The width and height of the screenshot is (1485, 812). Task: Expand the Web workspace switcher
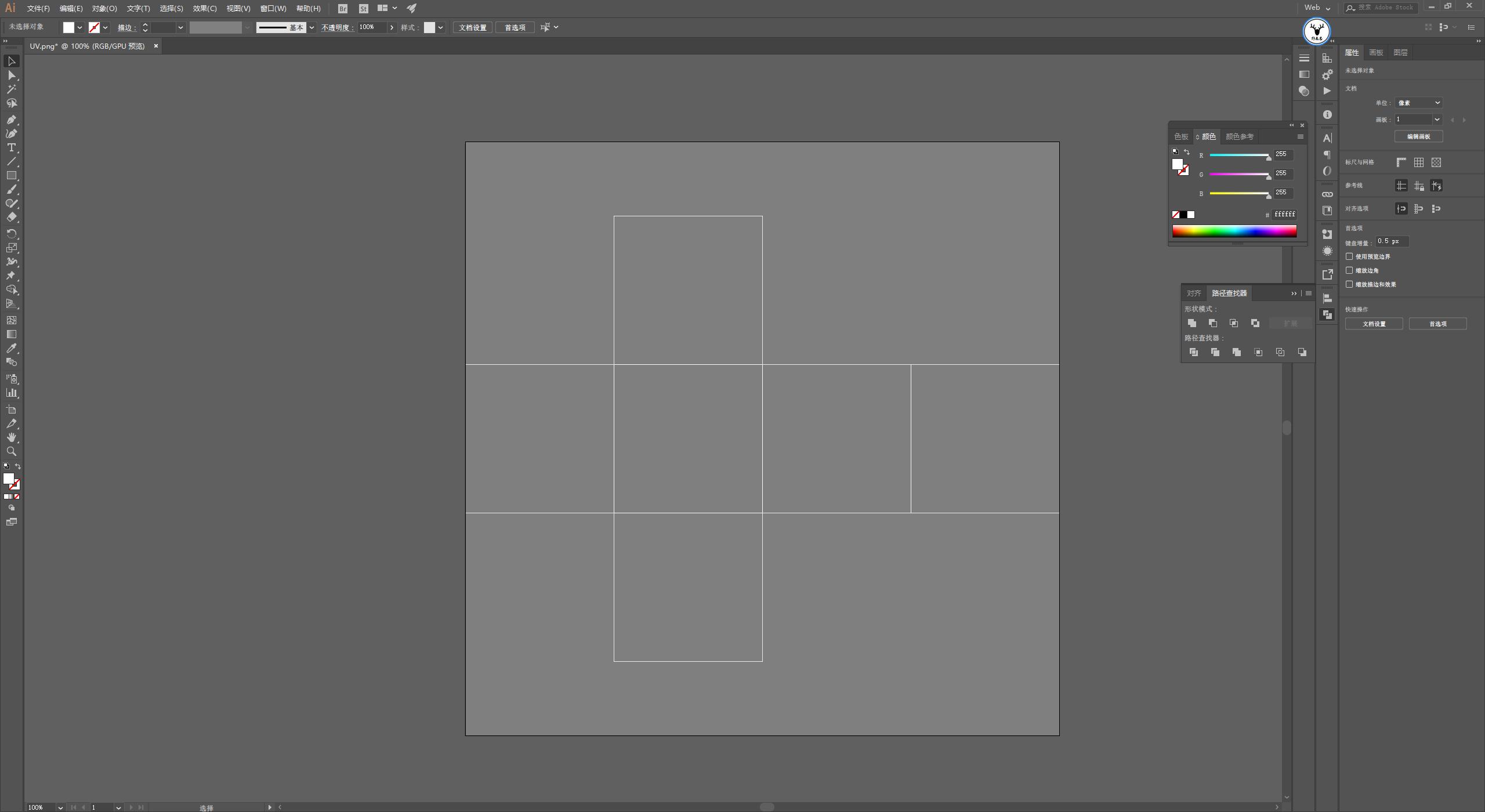click(x=1317, y=8)
